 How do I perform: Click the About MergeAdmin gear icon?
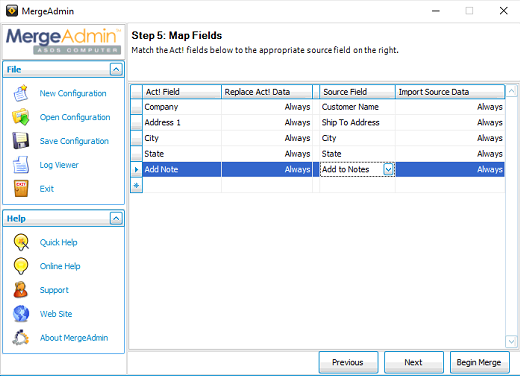pyautogui.click(x=21, y=337)
